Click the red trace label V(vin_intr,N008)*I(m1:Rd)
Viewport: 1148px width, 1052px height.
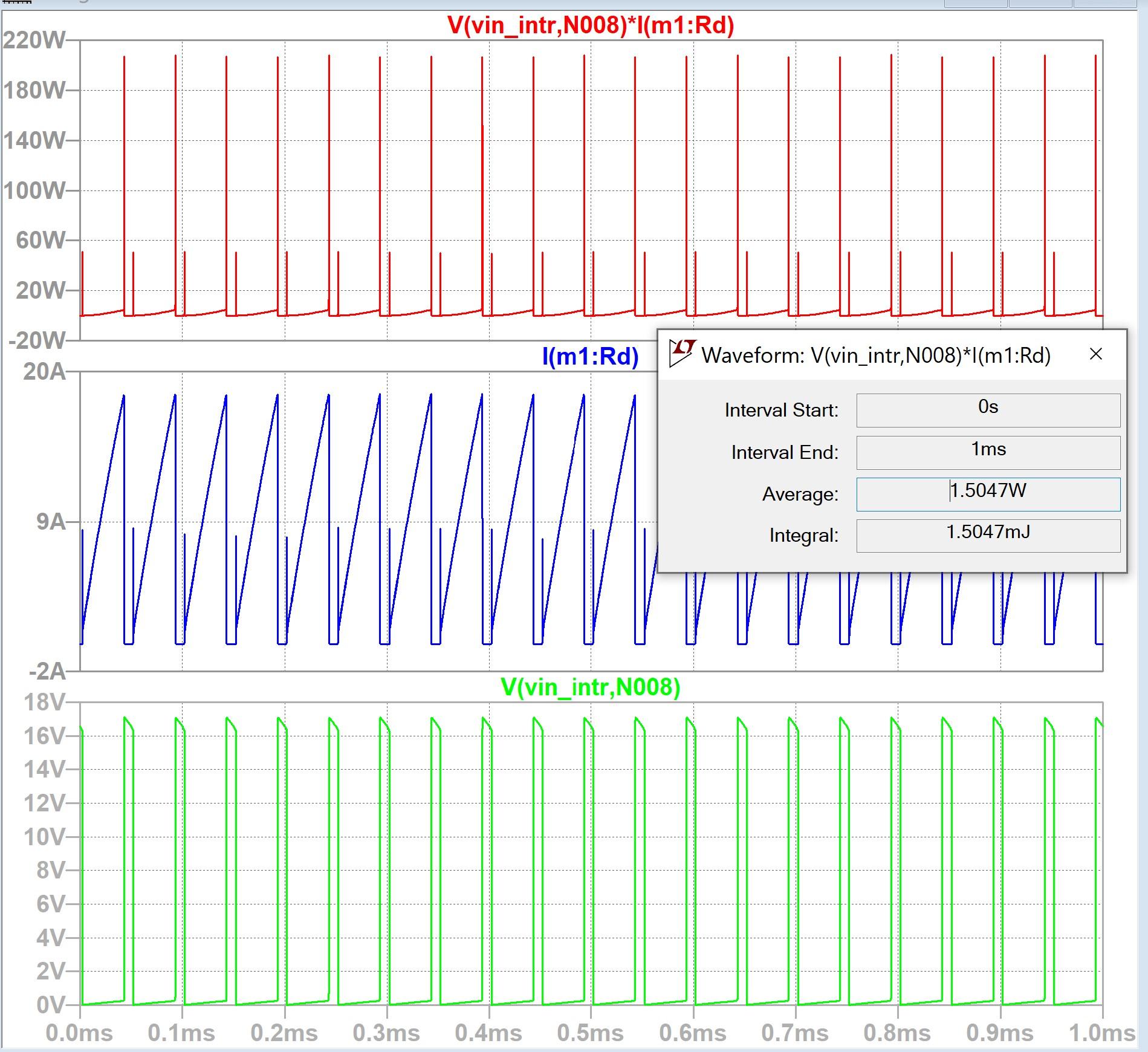click(591, 25)
